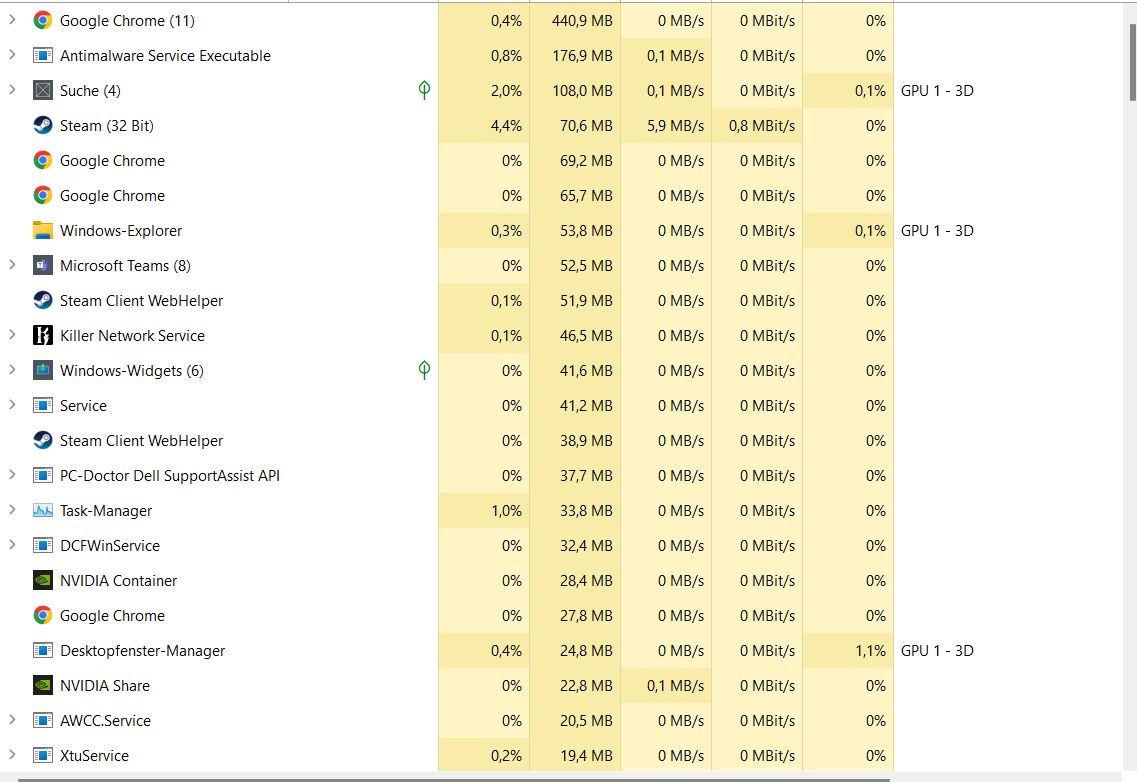Screen dimensions: 1137x782
Task: Click the 2,0% CPU value for Suche
Action: tap(506, 91)
